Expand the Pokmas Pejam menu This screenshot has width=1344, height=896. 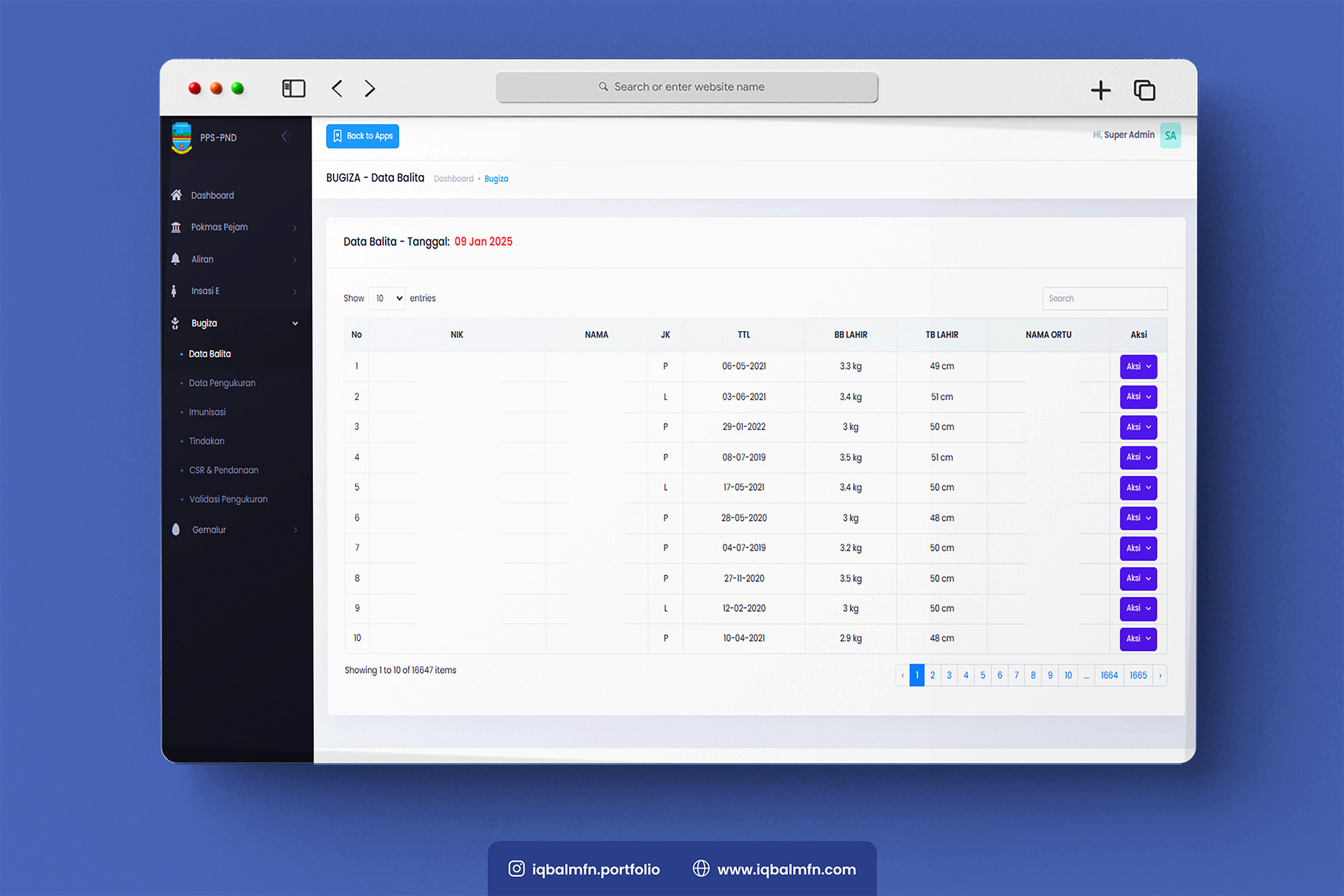click(x=295, y=227)
